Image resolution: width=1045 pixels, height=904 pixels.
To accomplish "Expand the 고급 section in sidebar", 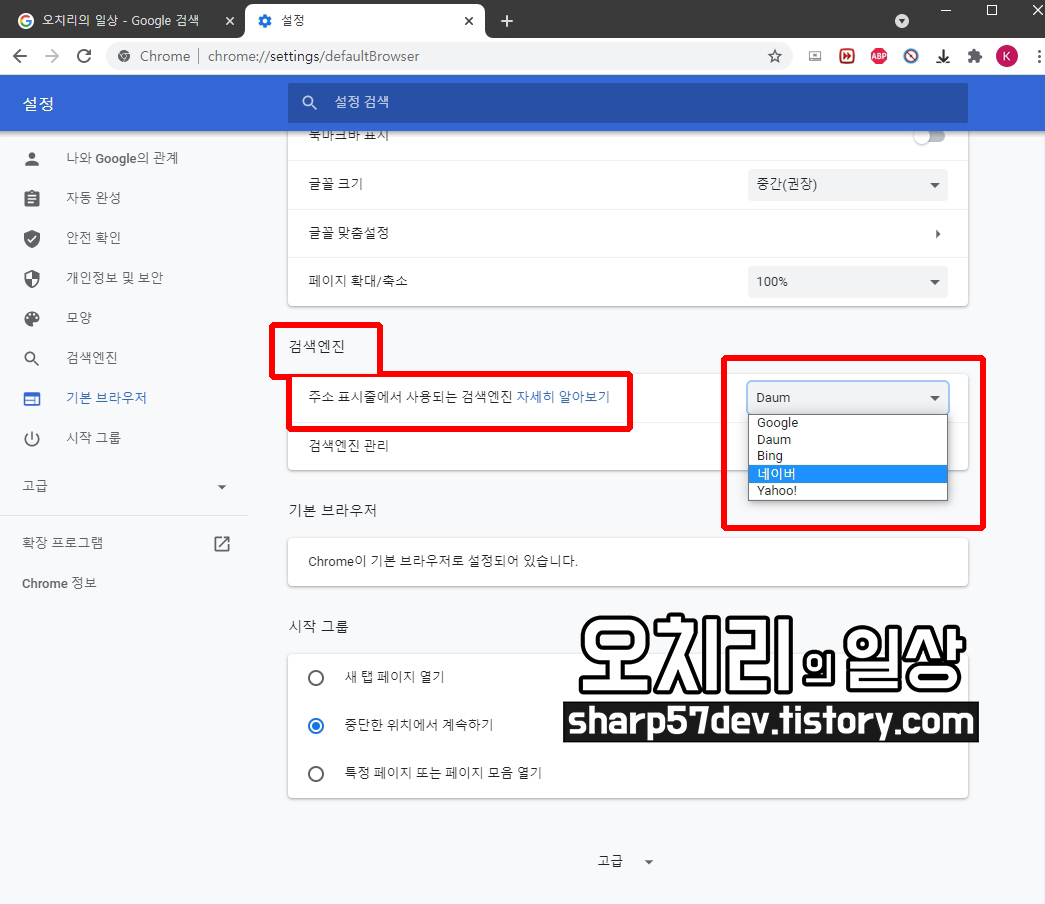I will click(222, 487).
